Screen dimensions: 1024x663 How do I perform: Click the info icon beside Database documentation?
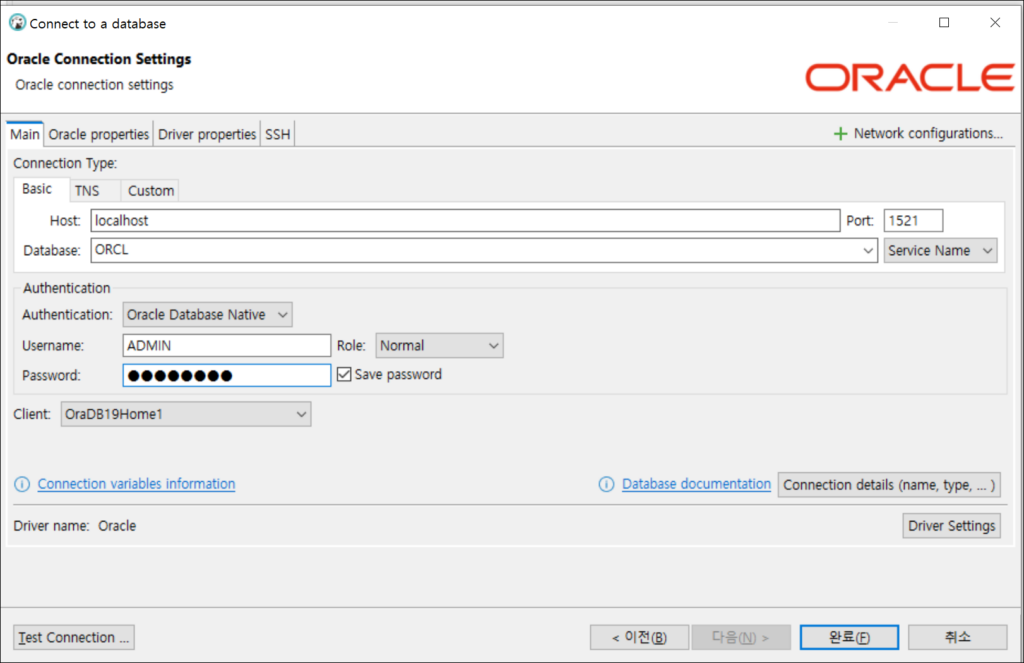(606, 484)
